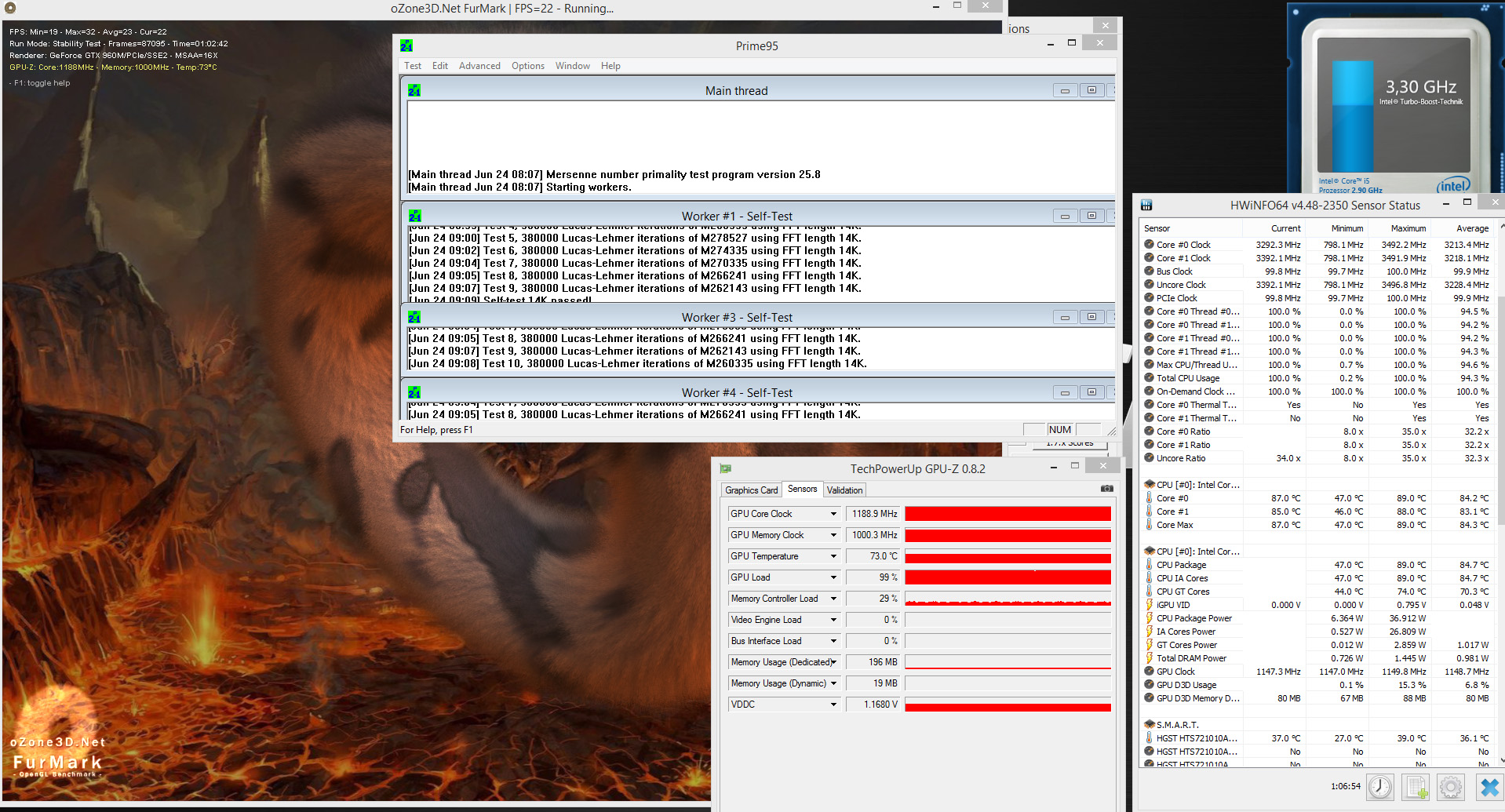Click the HWiNFO64 title bar icon
This screenshot has width=1505, height=812.
1146,206
